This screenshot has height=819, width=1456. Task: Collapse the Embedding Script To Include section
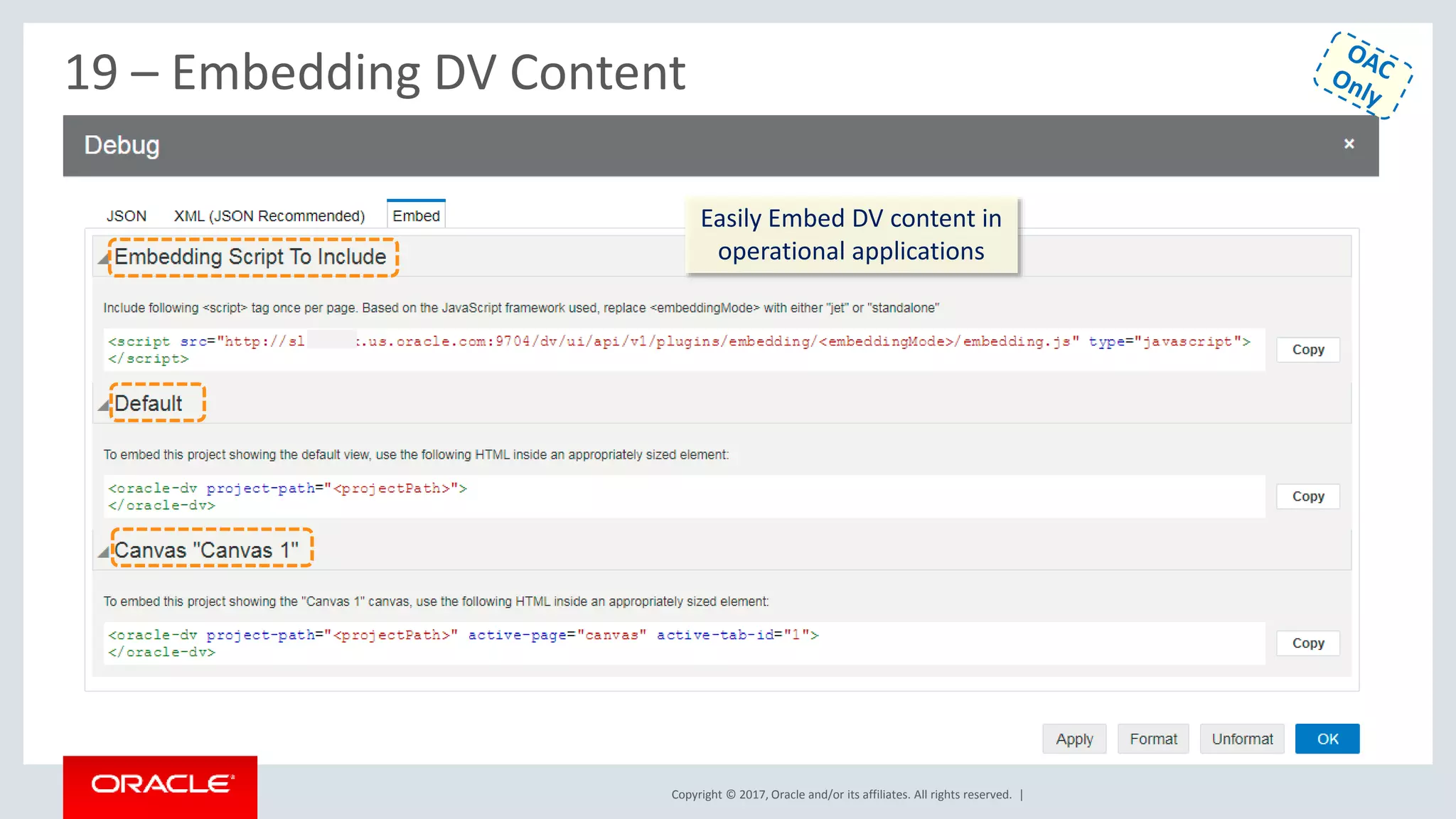(104, 259)
